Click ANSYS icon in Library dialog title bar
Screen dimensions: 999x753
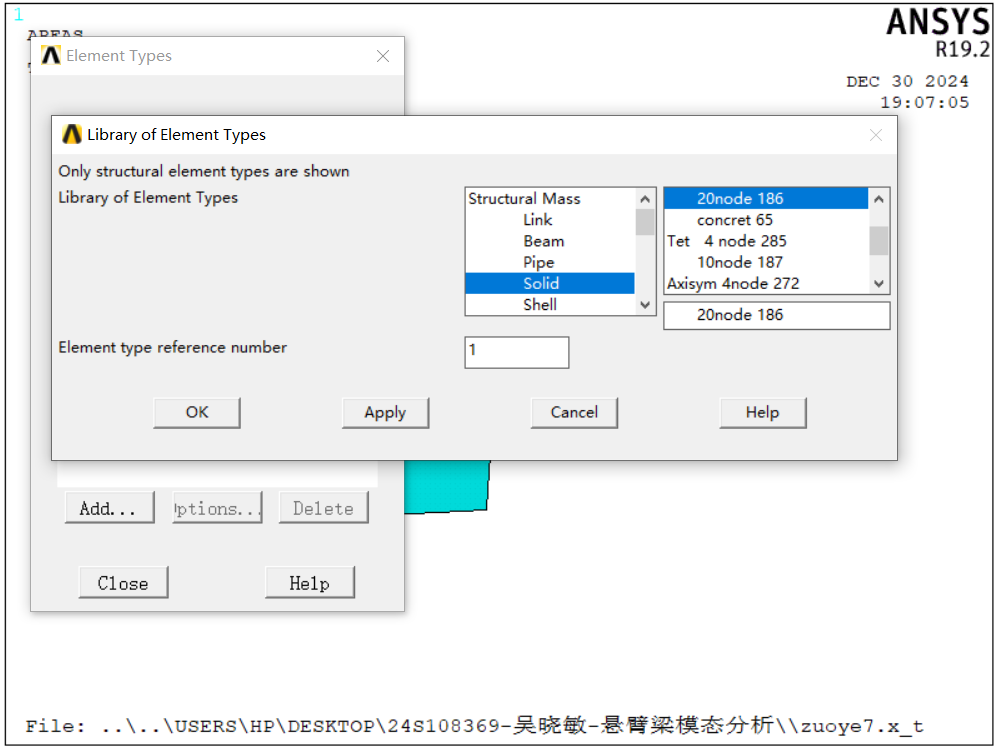pyautogui.click(x=71, y=134)
